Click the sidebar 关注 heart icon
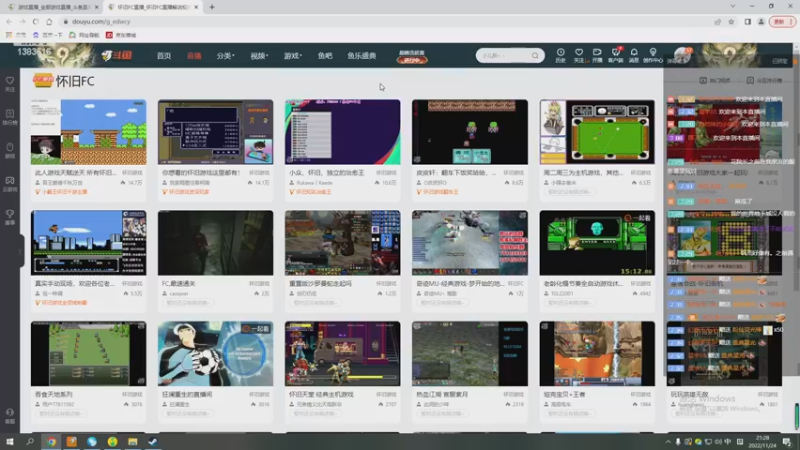 coord(10,84)
